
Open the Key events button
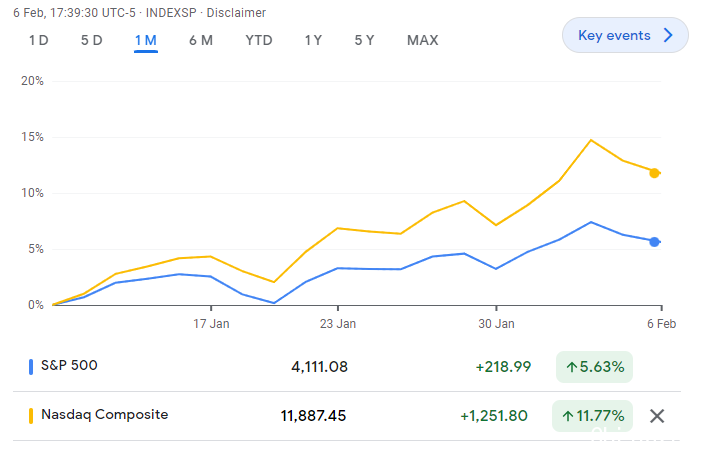625,35
